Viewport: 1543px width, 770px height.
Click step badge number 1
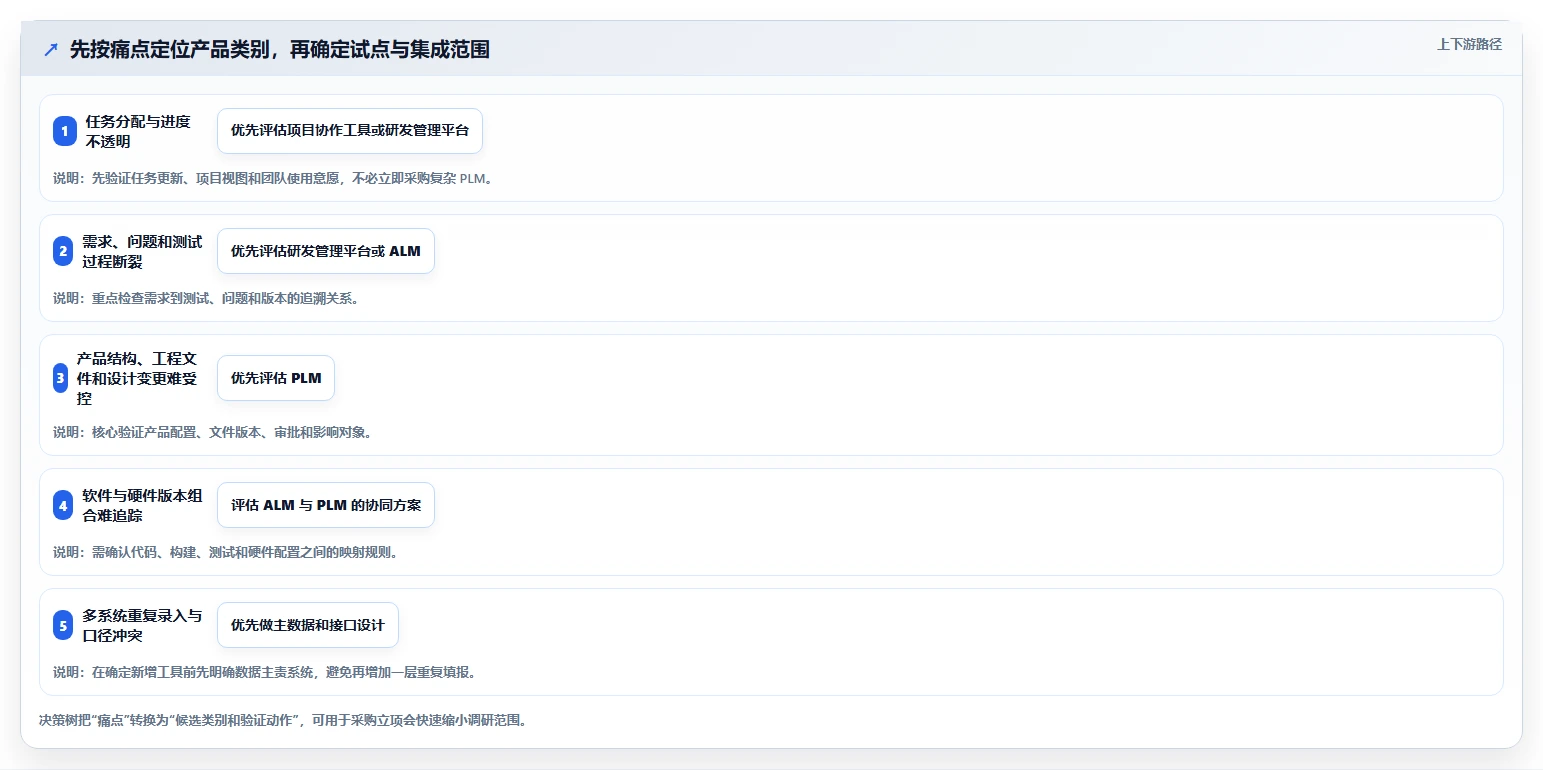point(65,131)
